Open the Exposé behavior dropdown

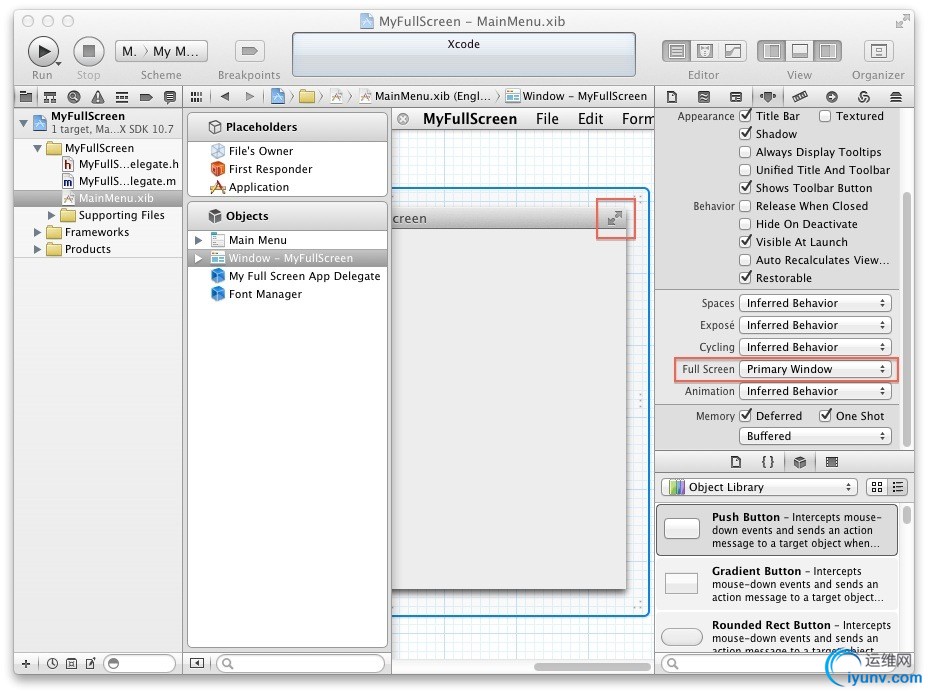(x=815, y=325)
